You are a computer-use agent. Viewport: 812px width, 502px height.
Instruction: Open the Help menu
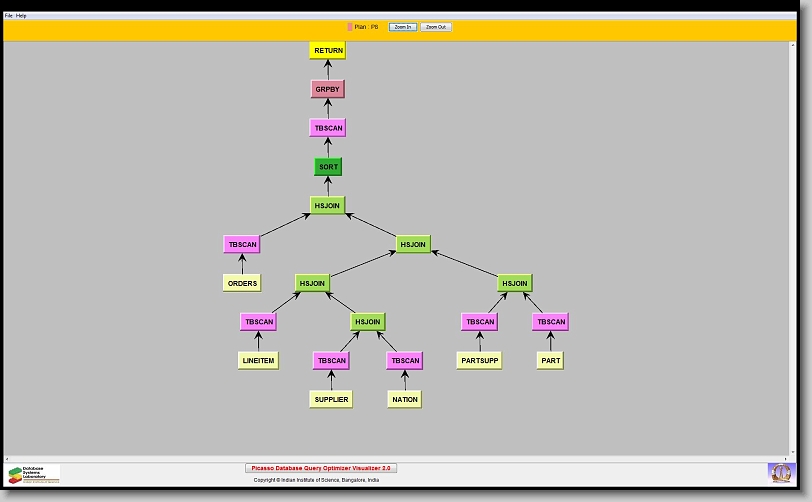(22, 16)
